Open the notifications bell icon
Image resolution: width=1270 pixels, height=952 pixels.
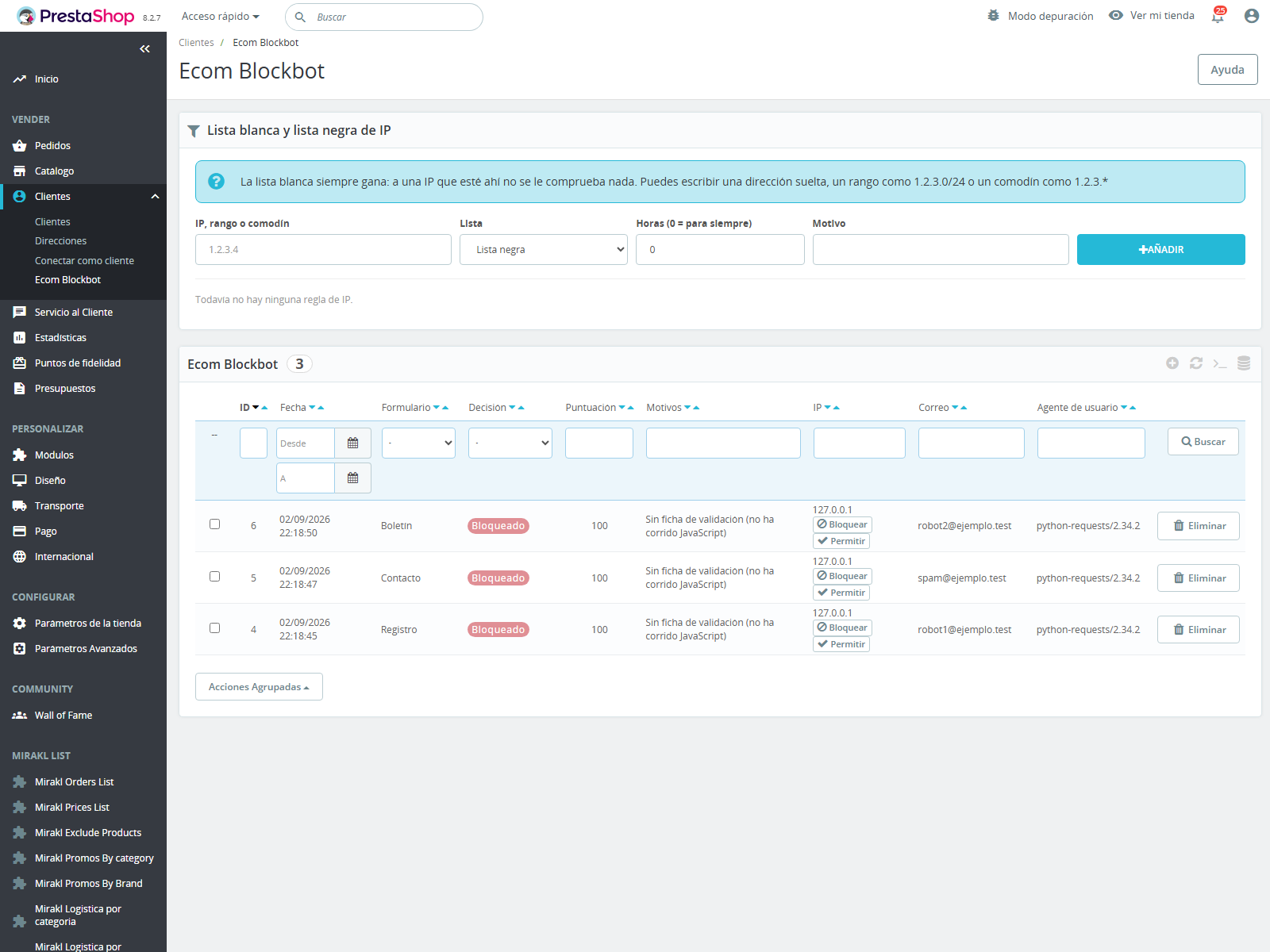pos(1218,16)
